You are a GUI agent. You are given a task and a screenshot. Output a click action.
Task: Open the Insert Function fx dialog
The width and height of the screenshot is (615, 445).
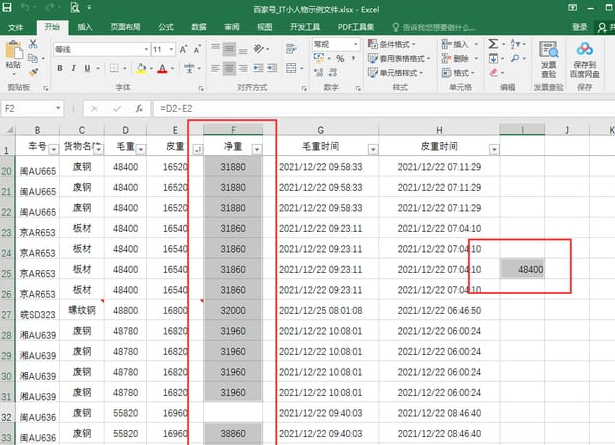click(x=139, y=109)
